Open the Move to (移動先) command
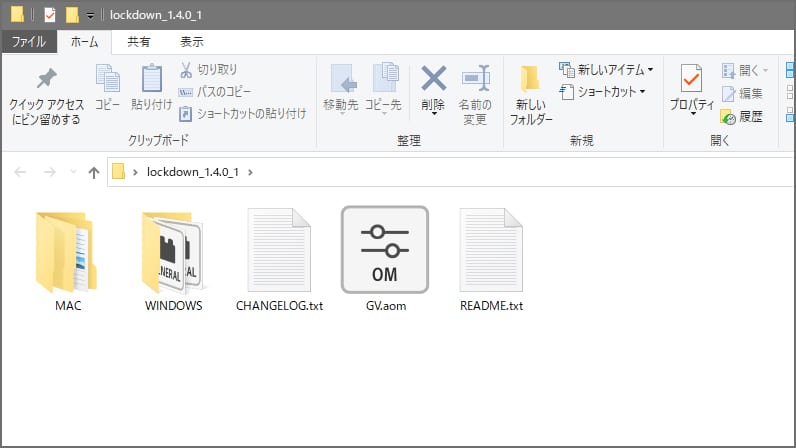This screenshot has height=448, width=796. 341,88
